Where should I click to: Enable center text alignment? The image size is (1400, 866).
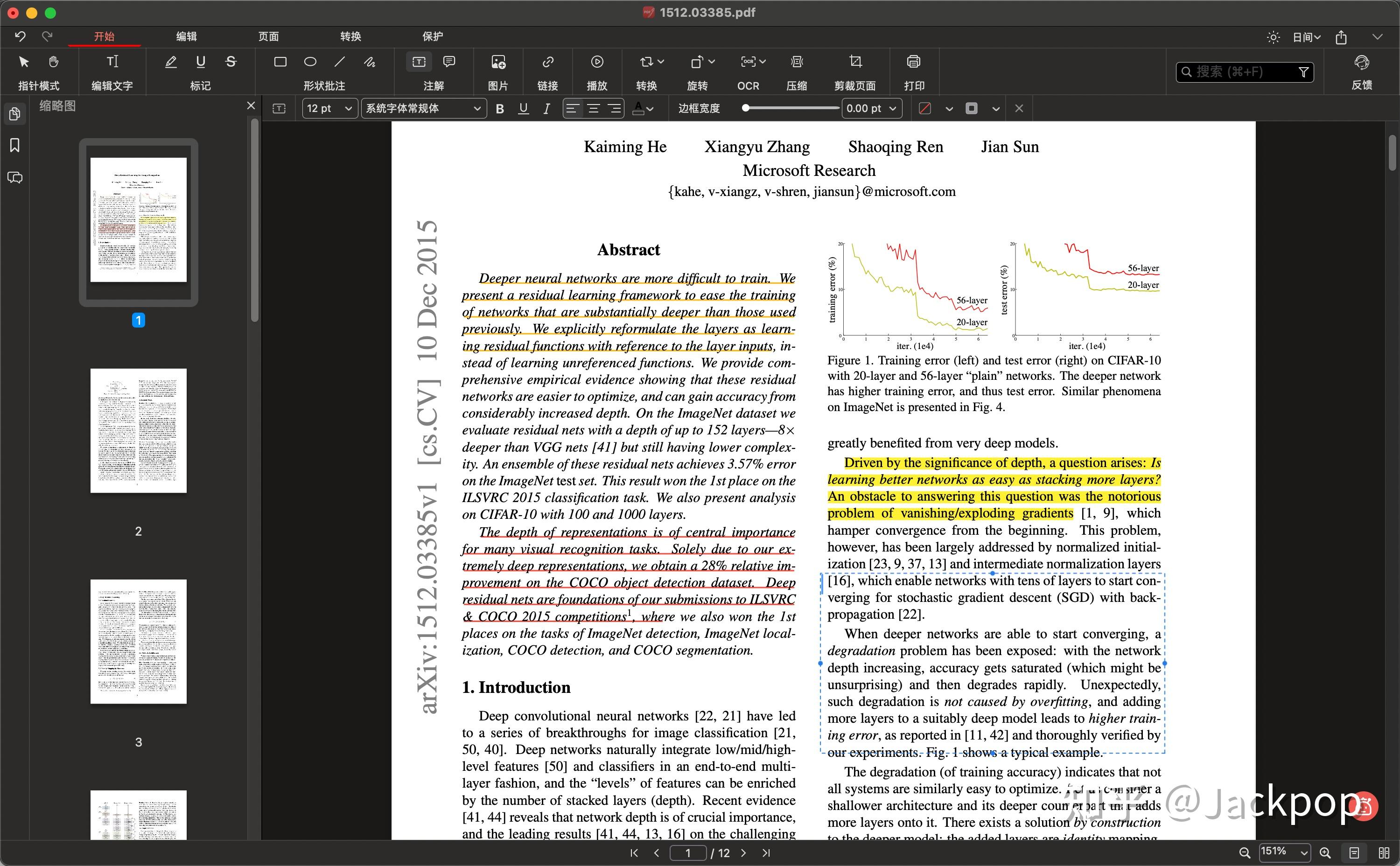pyautogui.click(x=594, y=108)
